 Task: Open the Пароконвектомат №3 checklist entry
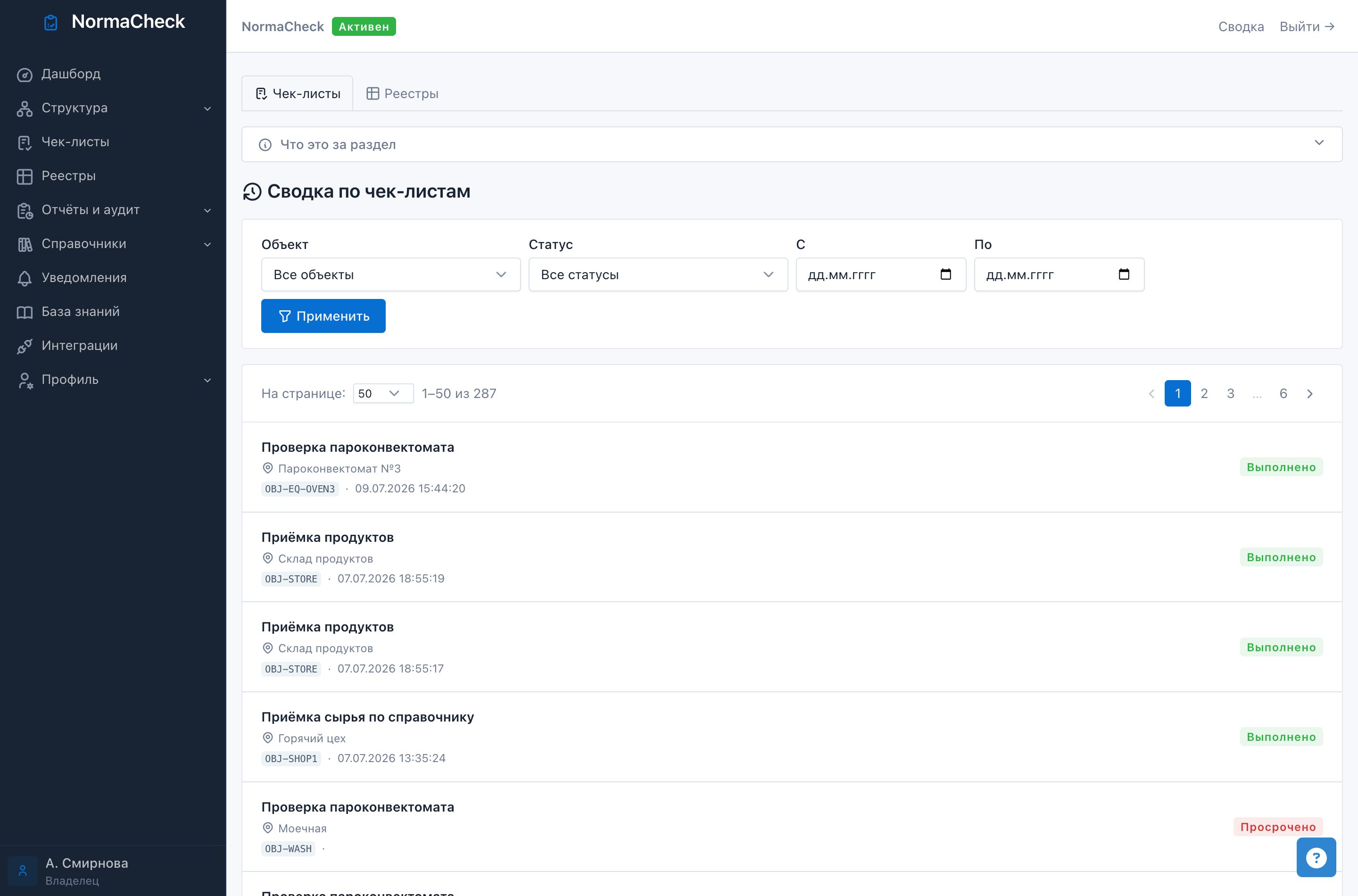click(x=791, y=467)
